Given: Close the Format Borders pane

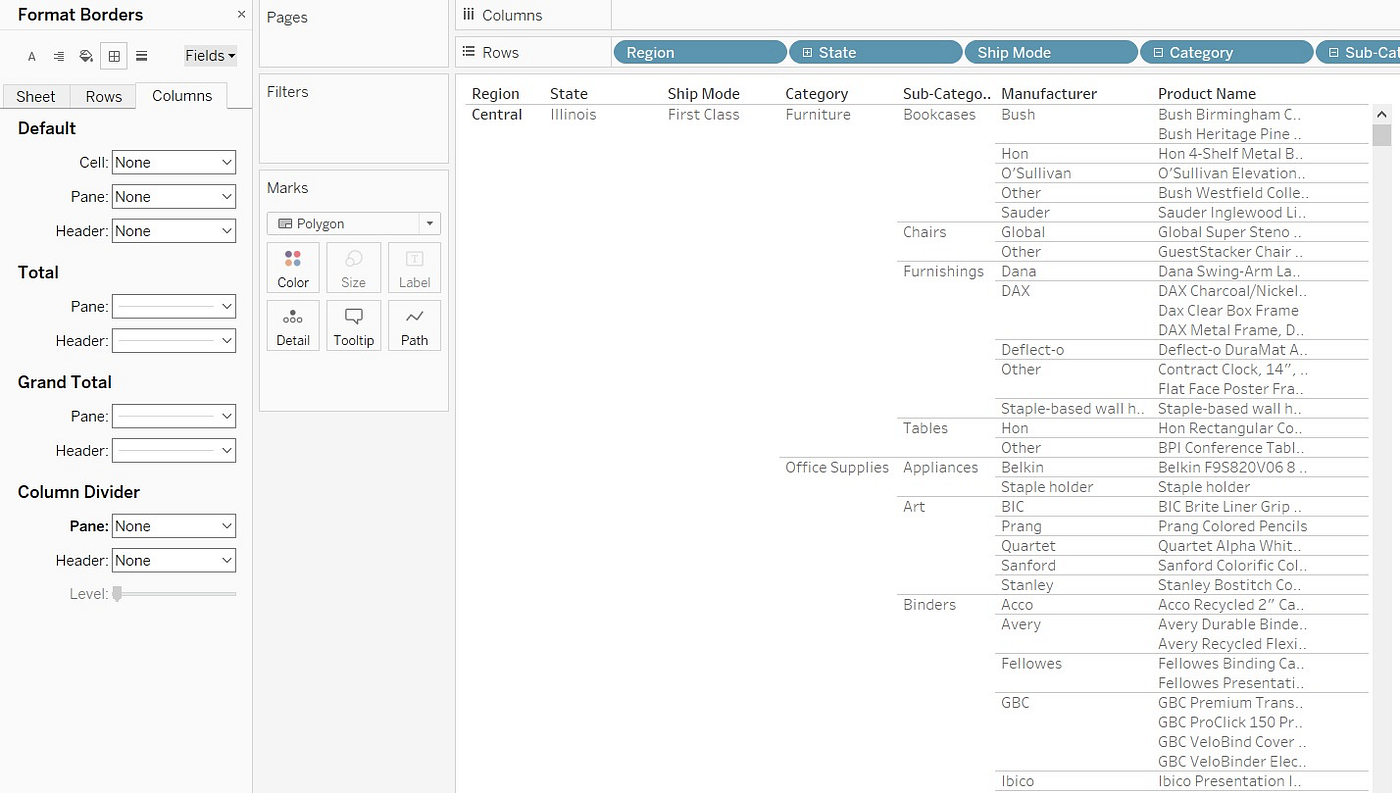Looking at the screenshot, I should (x=241, y=14).
